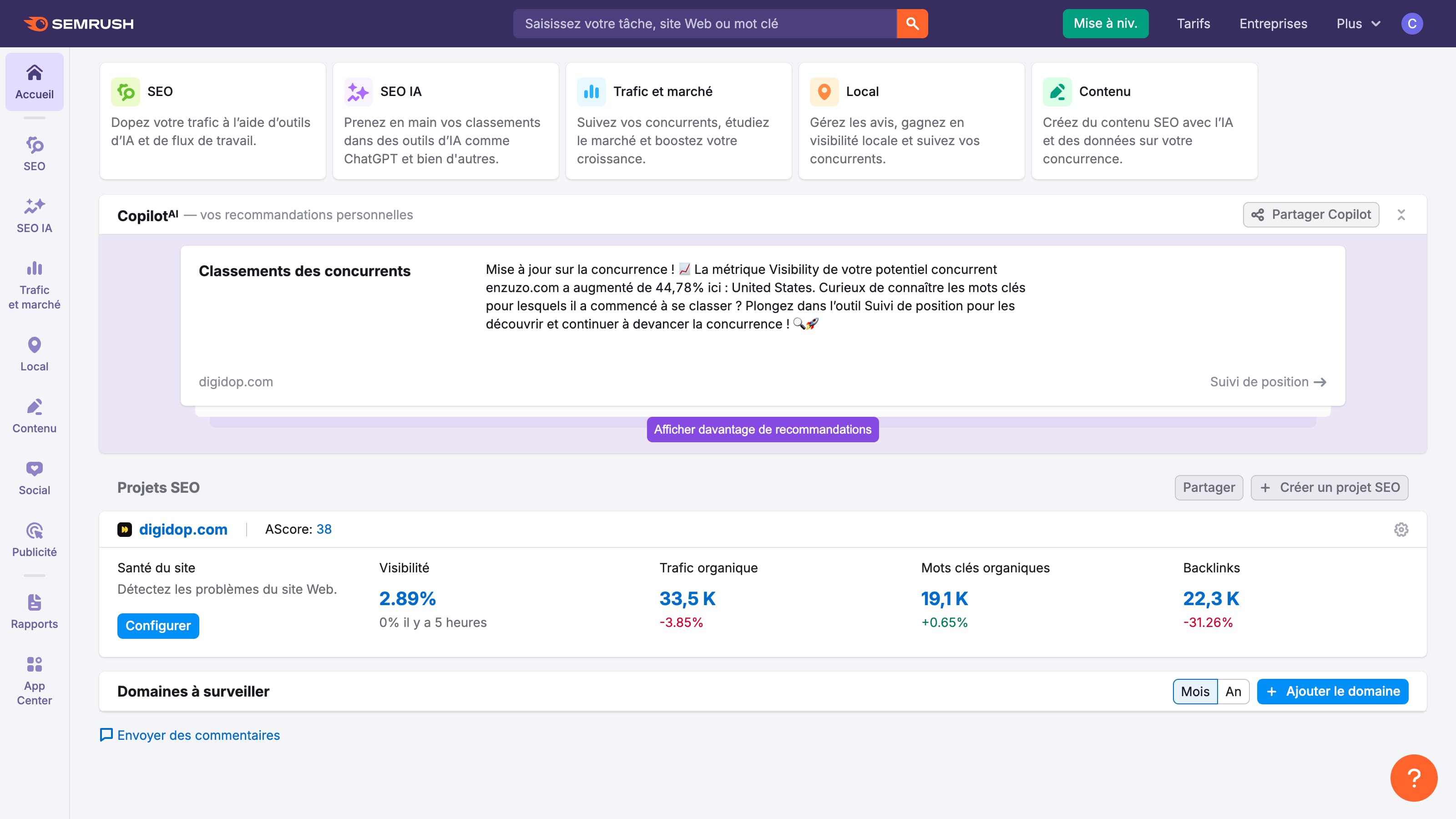Click Mots clés organiques value 19,1 K
This screenshot has height=819, width=1456.
click(945, 599)
